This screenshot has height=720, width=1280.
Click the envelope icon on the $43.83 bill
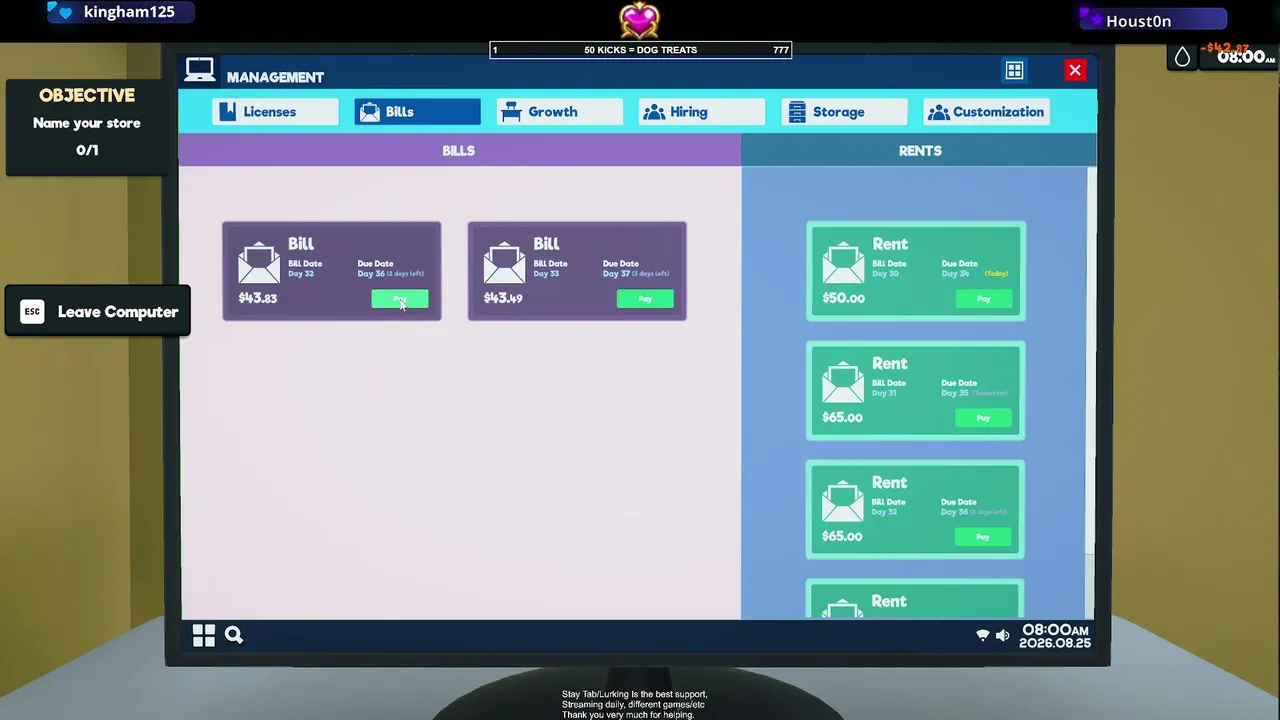pos(259,263)
